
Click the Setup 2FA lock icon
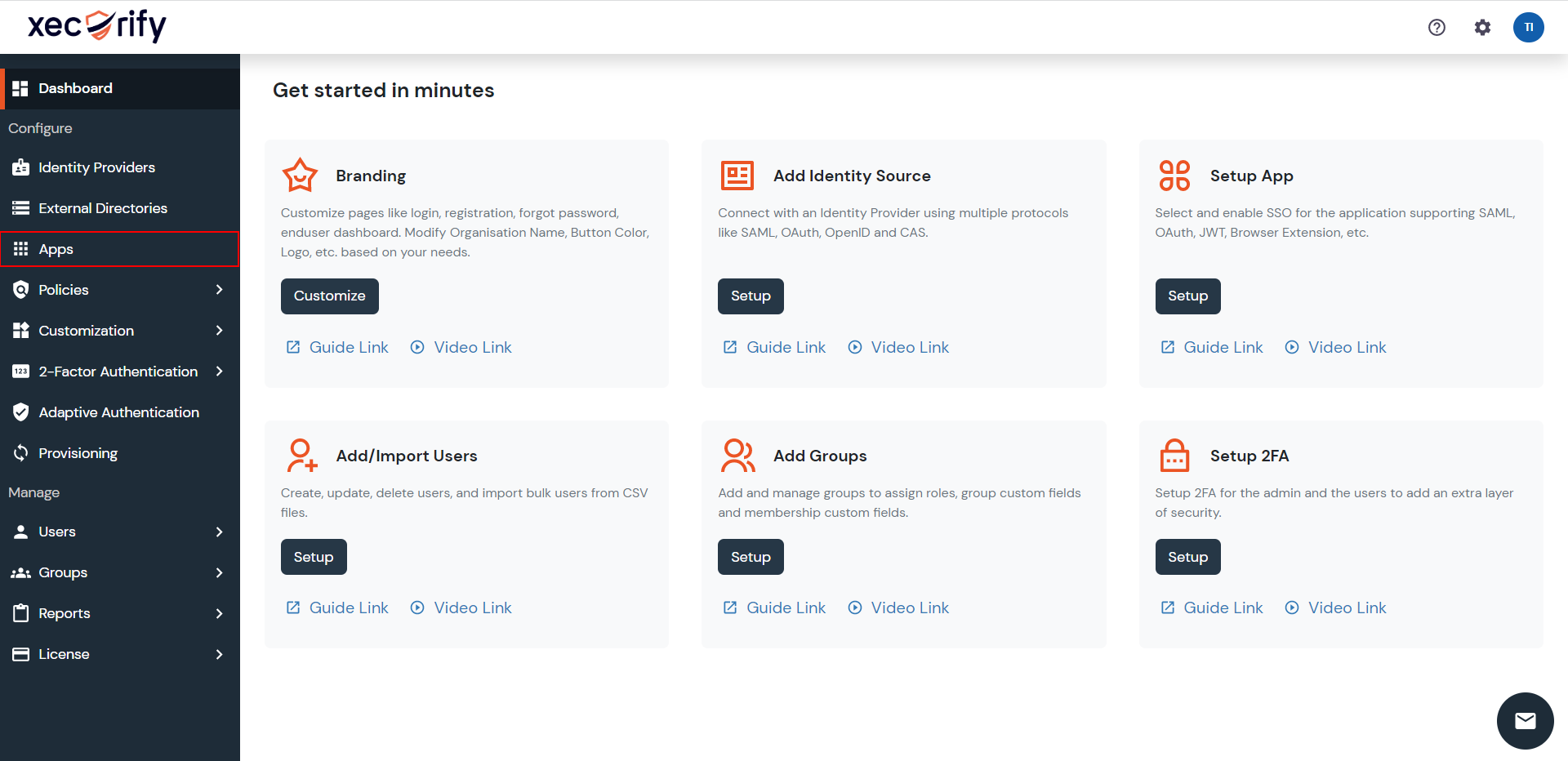click(x=1174, y=456)
